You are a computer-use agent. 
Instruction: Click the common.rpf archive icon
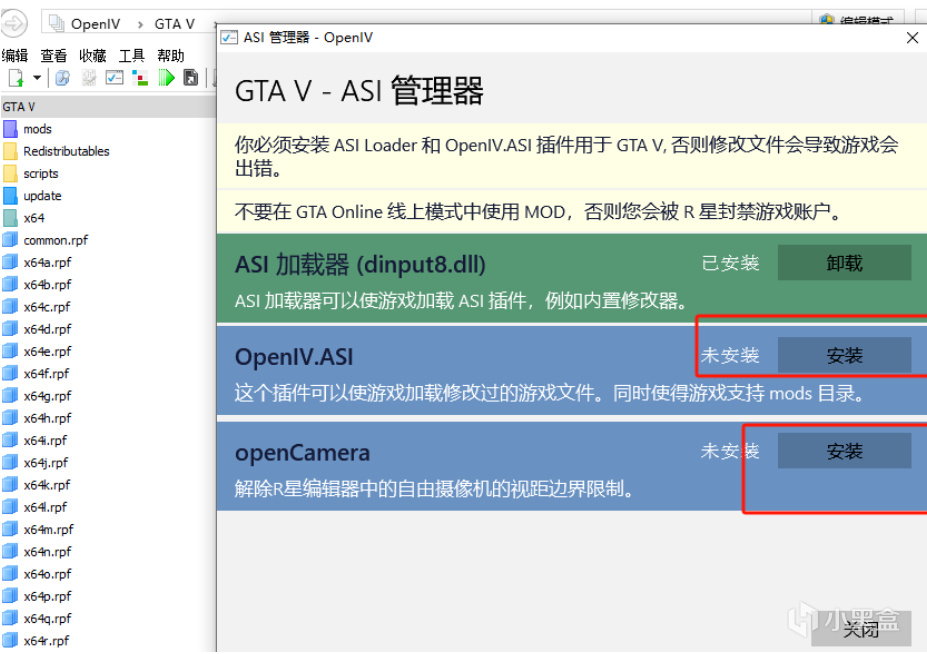(10, 240)
